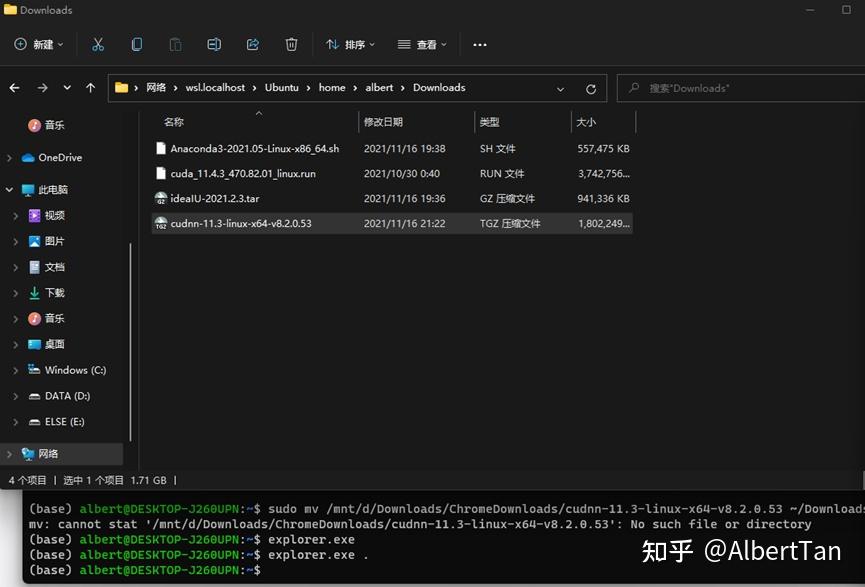The image size is (865, 587).
Task: Expand the OneDrive tree node
Action: [x=9, y=158]
